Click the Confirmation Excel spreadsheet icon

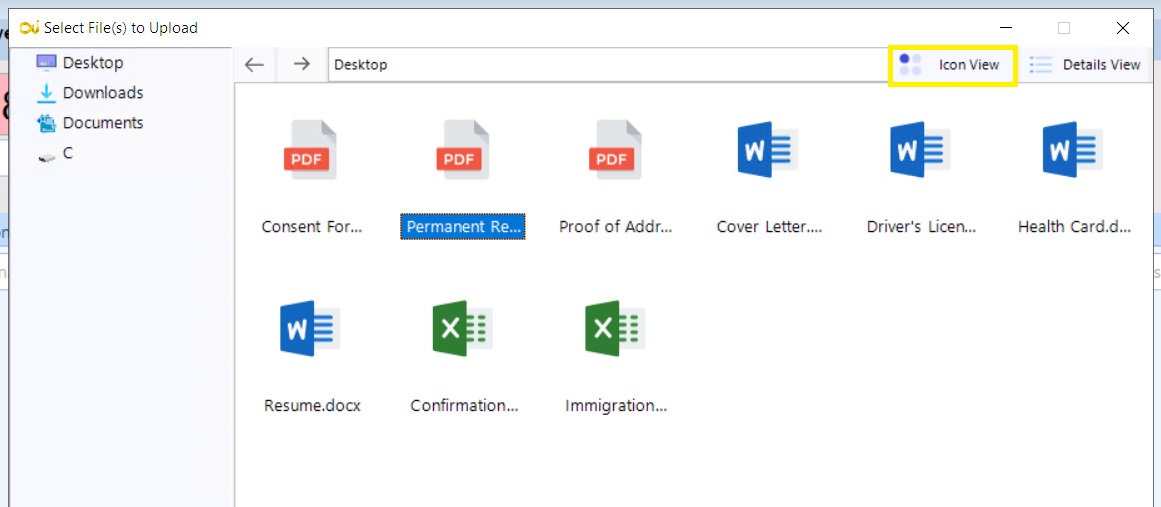(463, 329)
